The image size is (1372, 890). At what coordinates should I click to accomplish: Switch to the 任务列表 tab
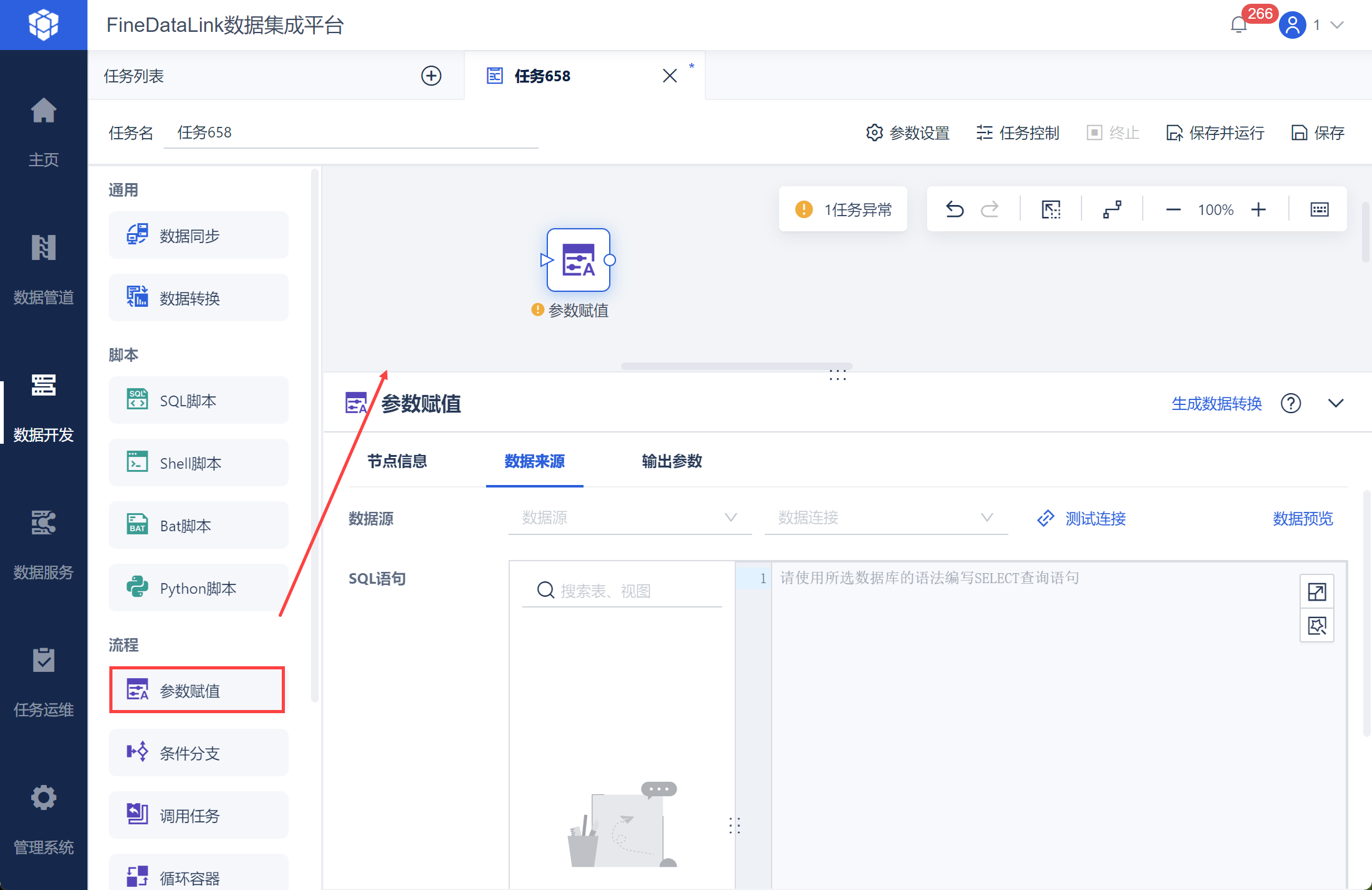click(x=134, y=76)
